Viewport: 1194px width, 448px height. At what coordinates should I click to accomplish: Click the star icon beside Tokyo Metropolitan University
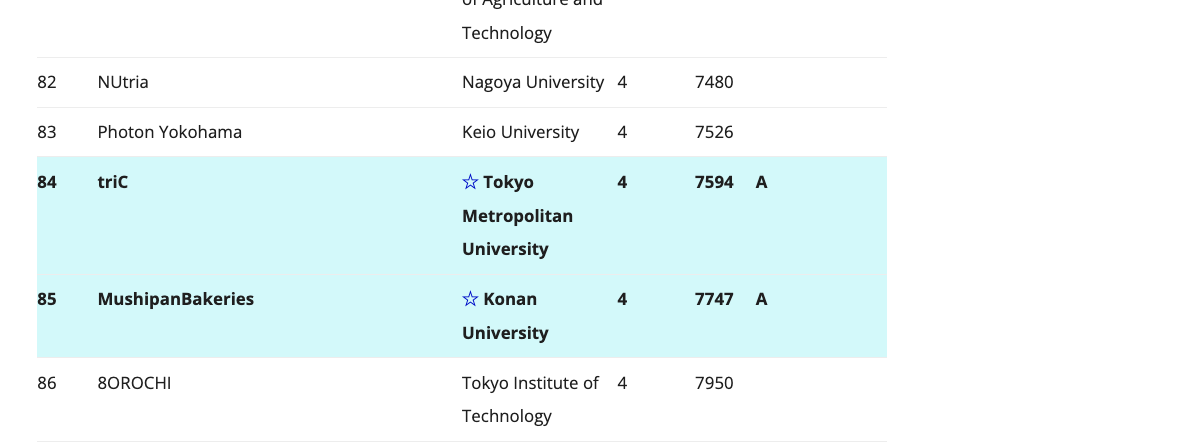point(471,182)
